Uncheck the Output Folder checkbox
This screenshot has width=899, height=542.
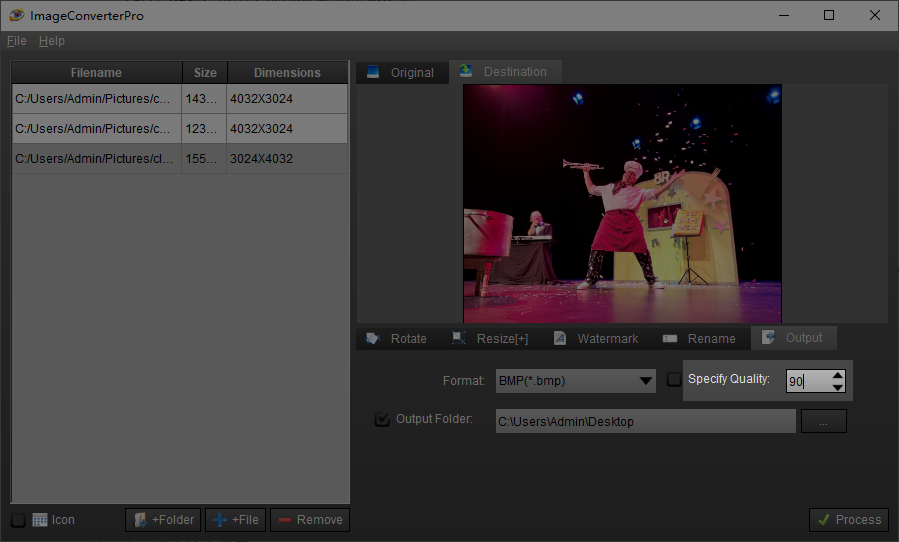click(x=382, y=420)
